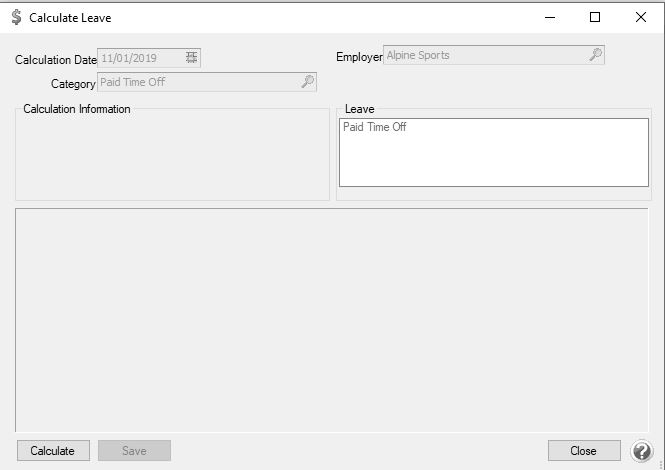Minimize the Calculate Leave window
This screenshot has height=470, width=665.
[x=549, y=17]
